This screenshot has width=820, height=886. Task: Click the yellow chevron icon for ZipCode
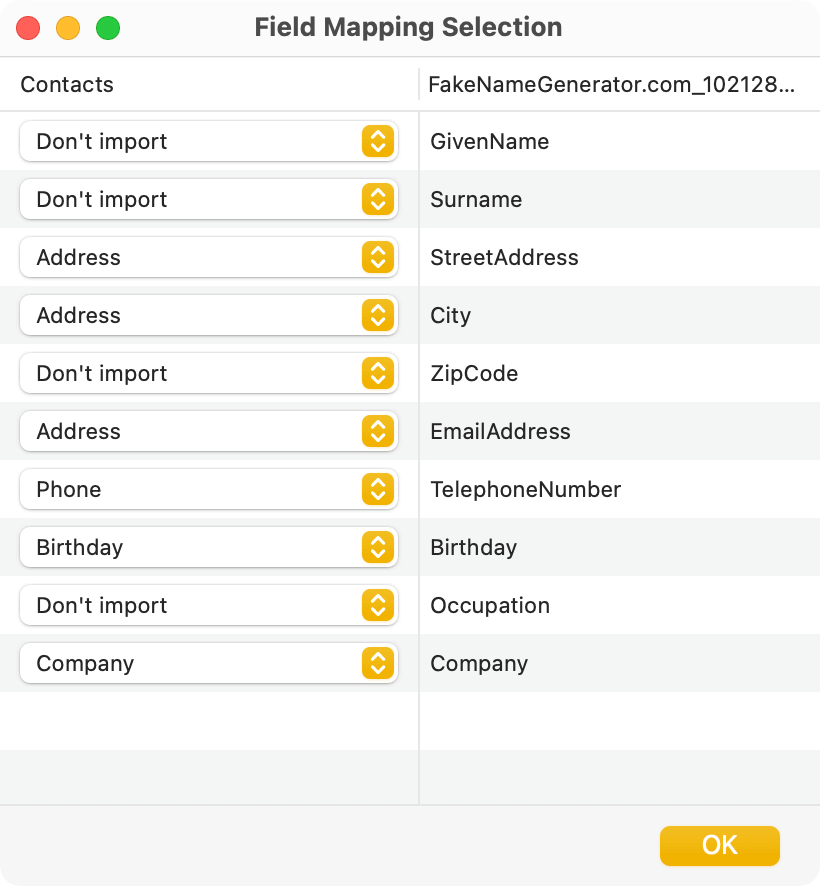[x=377, y=374]
